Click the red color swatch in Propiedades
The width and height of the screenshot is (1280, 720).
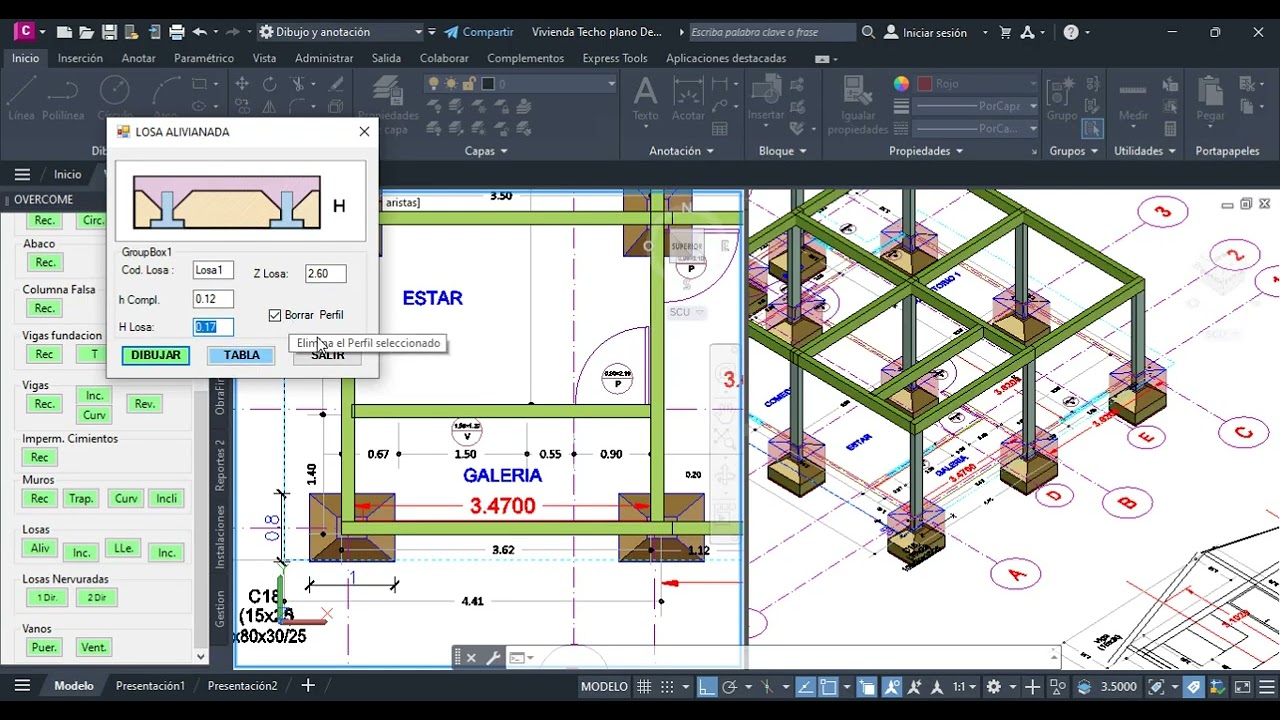pos(925,84)
